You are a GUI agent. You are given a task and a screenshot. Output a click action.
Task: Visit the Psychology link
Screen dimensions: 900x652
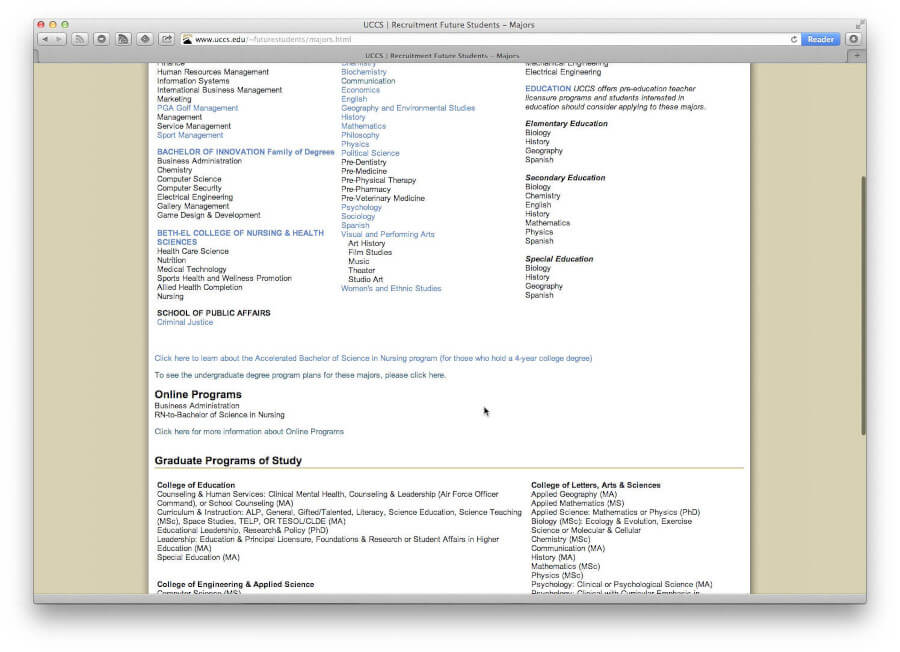[361, 207]
